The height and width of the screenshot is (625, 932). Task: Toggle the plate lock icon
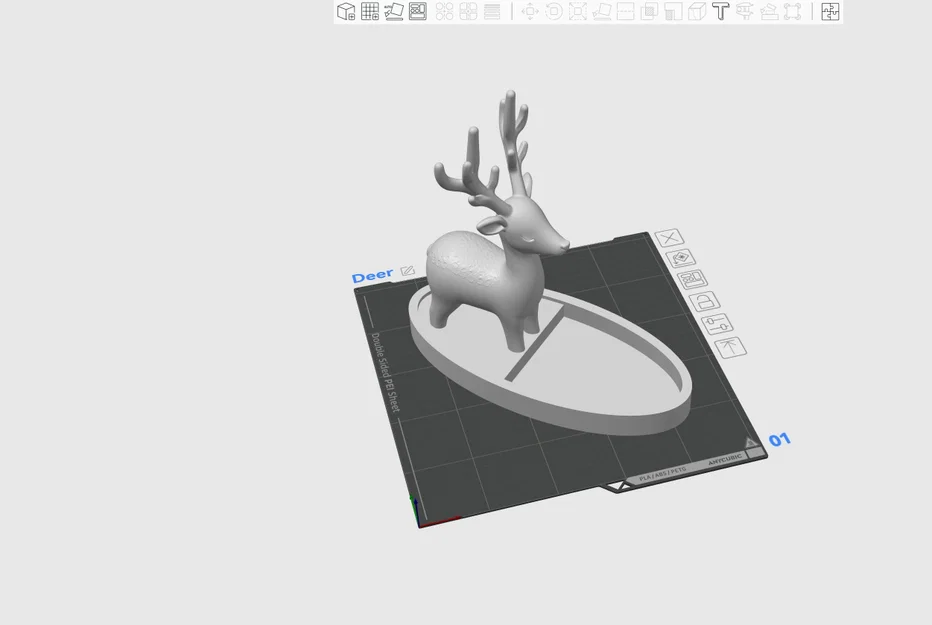coord(705,301)
